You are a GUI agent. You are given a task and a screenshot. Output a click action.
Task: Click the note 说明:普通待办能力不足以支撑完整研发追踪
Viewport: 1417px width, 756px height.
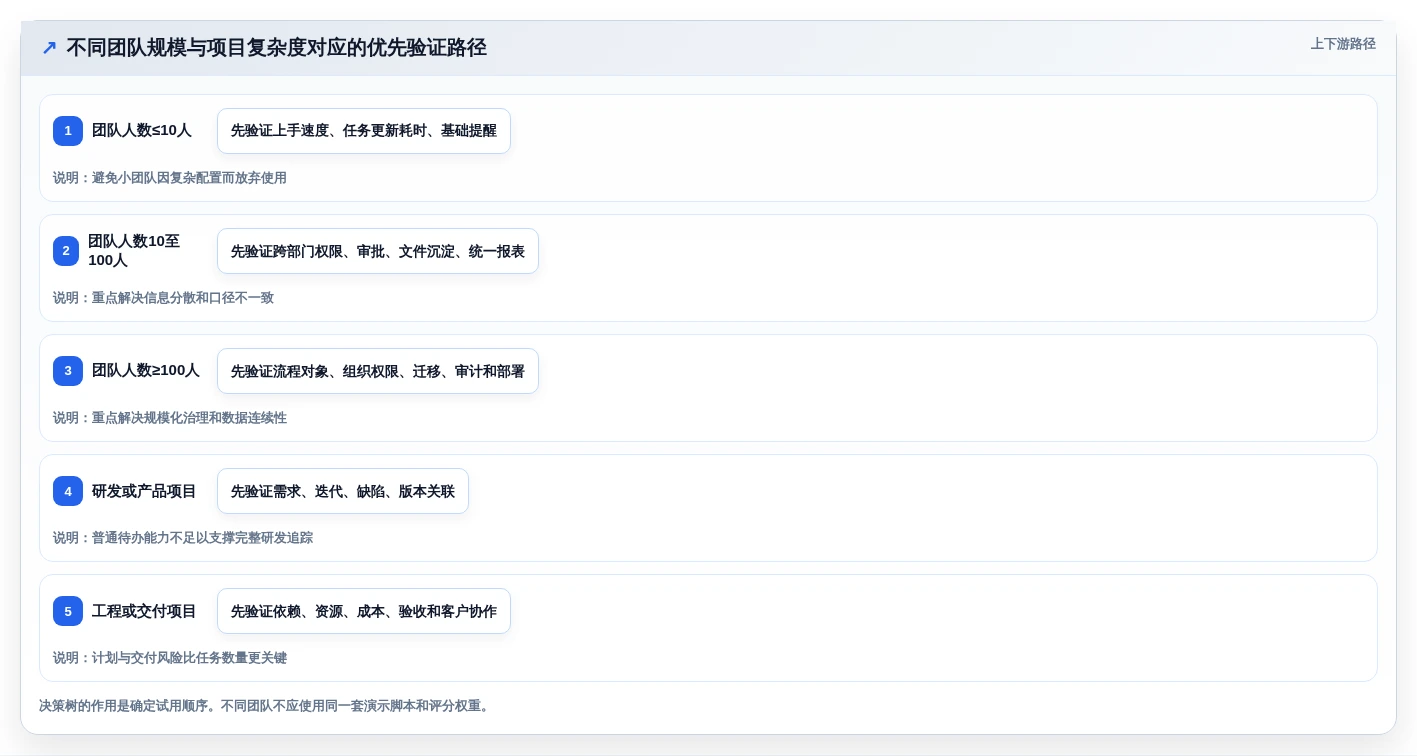[183, 538]
